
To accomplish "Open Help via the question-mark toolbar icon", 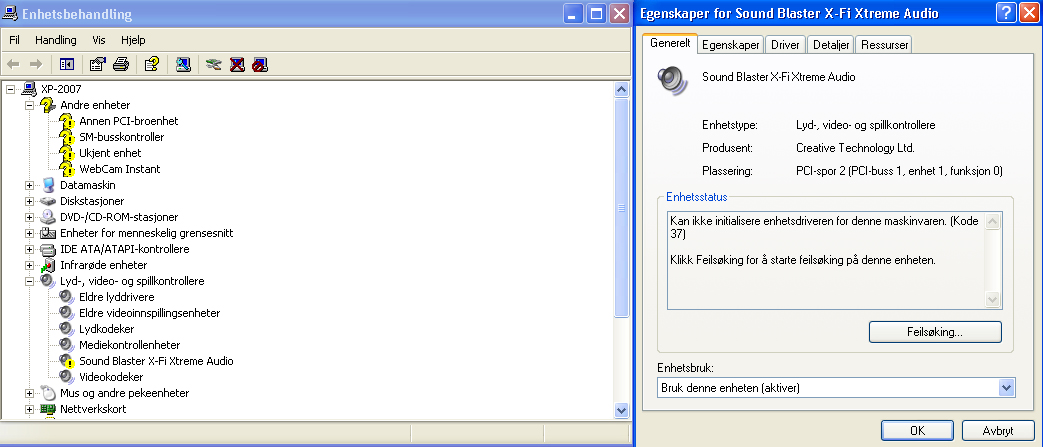I will pos(152,65).
